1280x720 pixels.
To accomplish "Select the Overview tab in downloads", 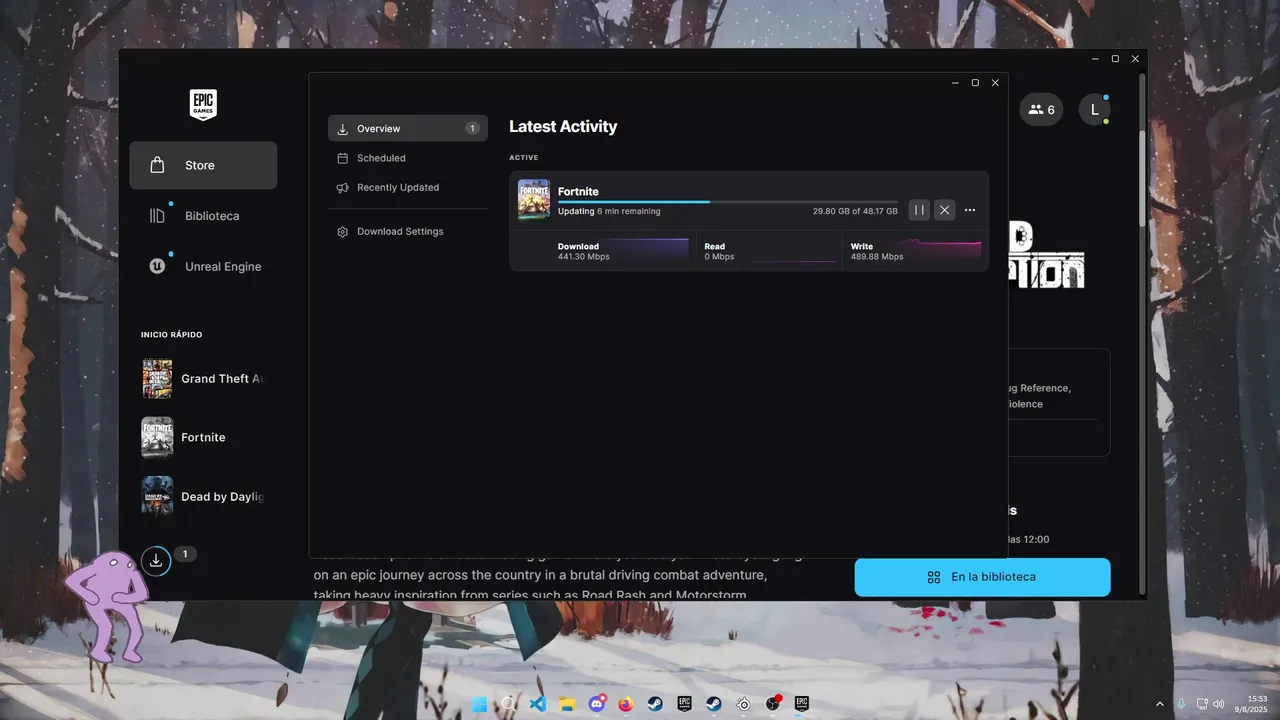I will tap(408, 128).
